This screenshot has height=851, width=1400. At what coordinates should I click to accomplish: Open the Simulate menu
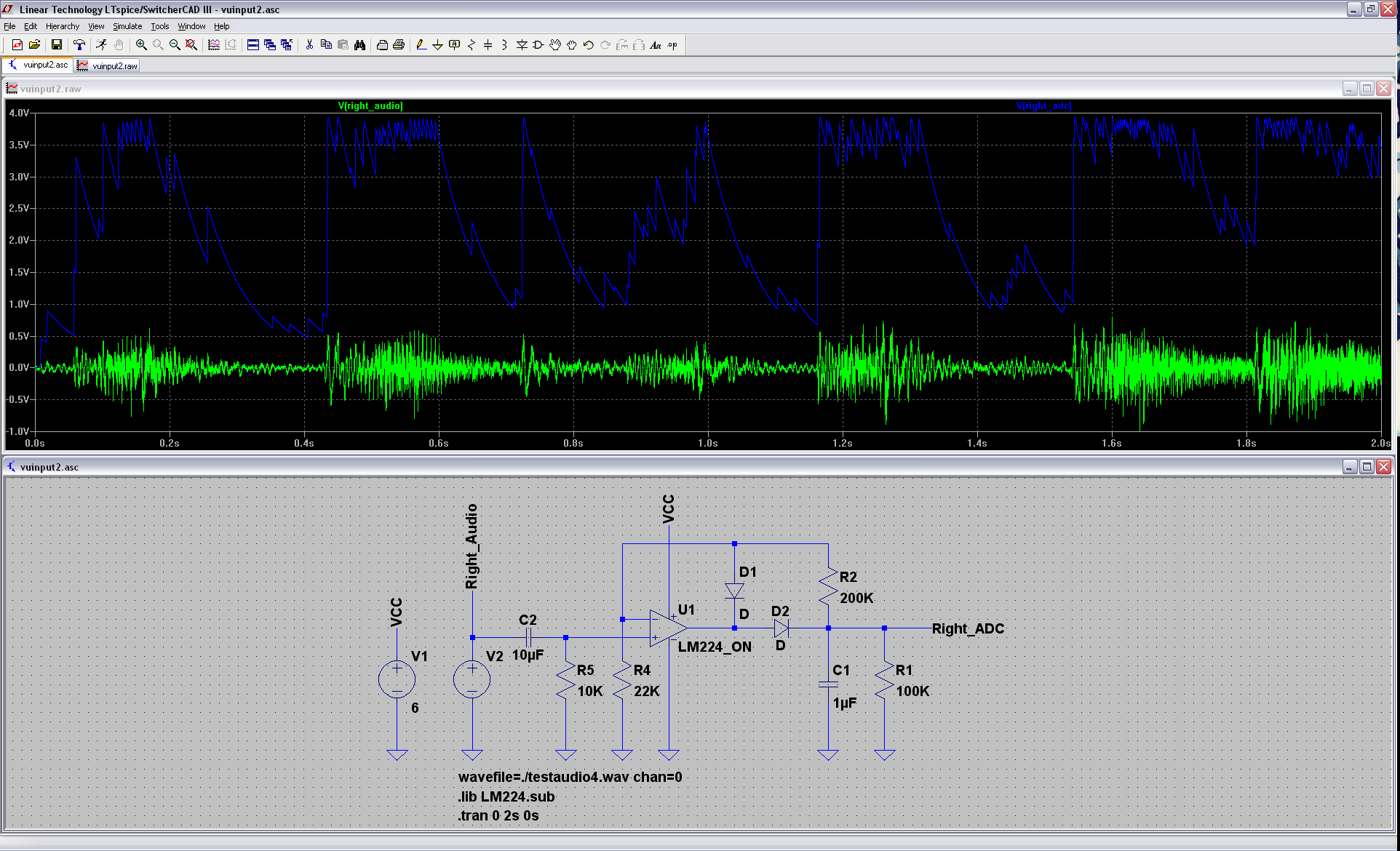pyautogui.click(x=127, y=26)
